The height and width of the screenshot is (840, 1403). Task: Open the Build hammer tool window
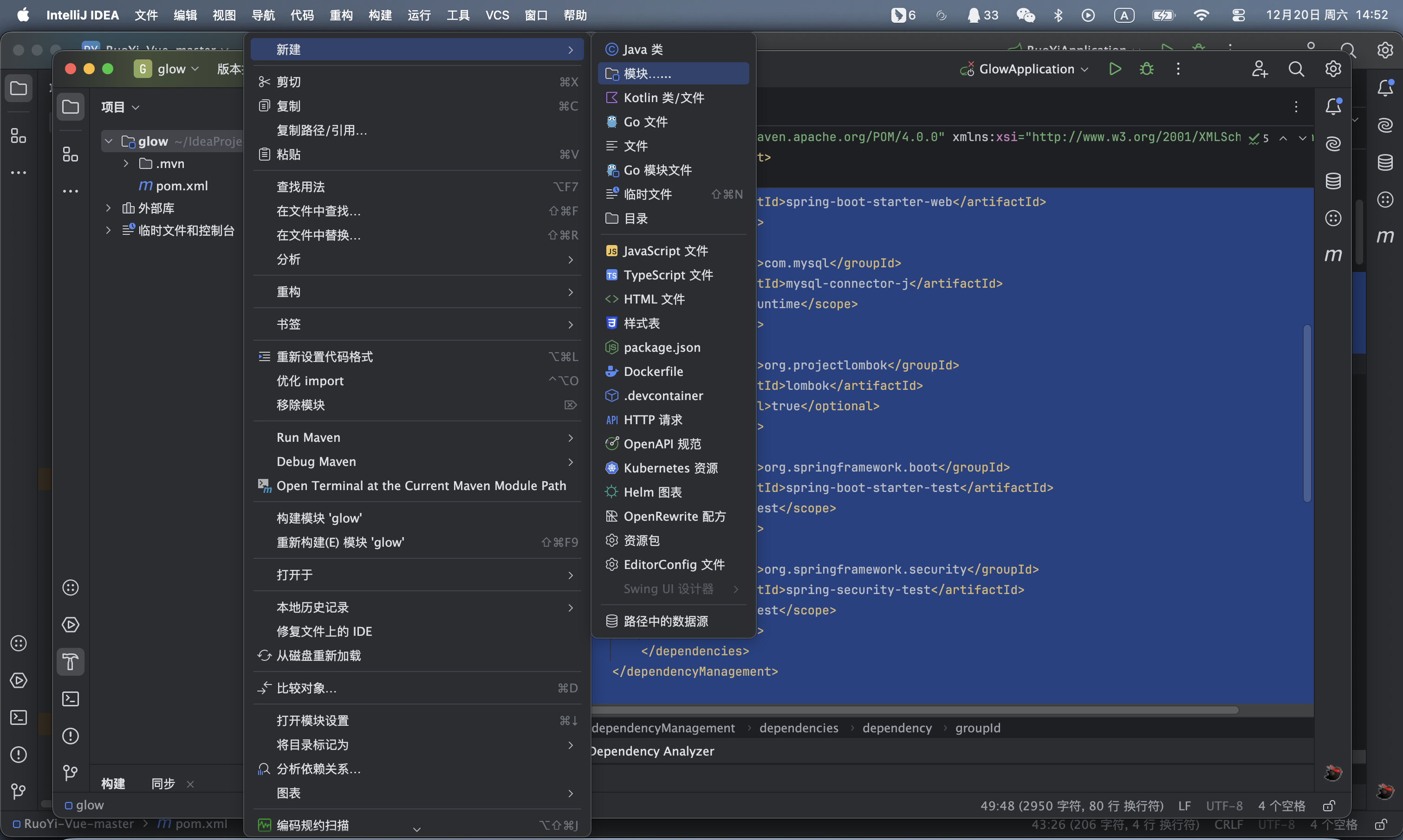pyautogui.click(x=70, y=662)
